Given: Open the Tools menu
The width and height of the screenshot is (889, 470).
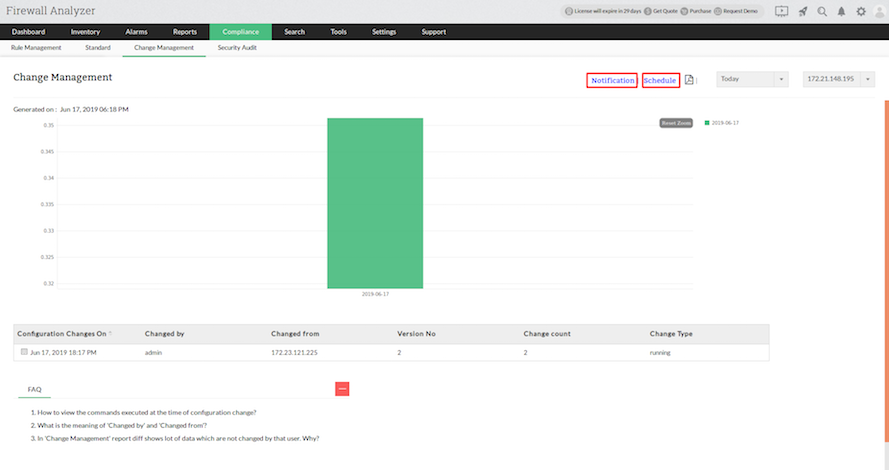Looking at the screenshot, I should pos(338,32).
